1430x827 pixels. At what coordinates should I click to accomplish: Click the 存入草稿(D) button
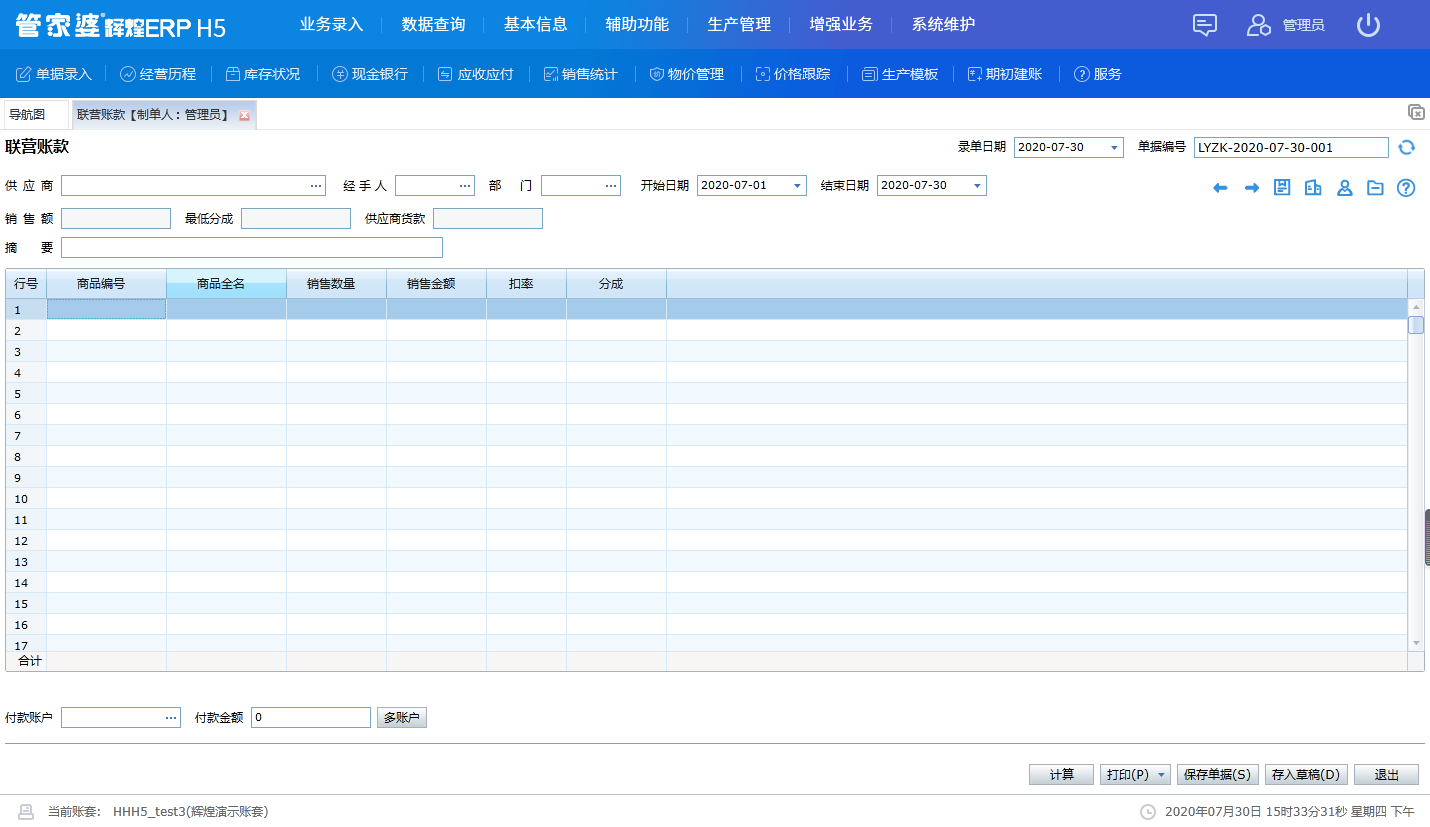pos(1306,775)
